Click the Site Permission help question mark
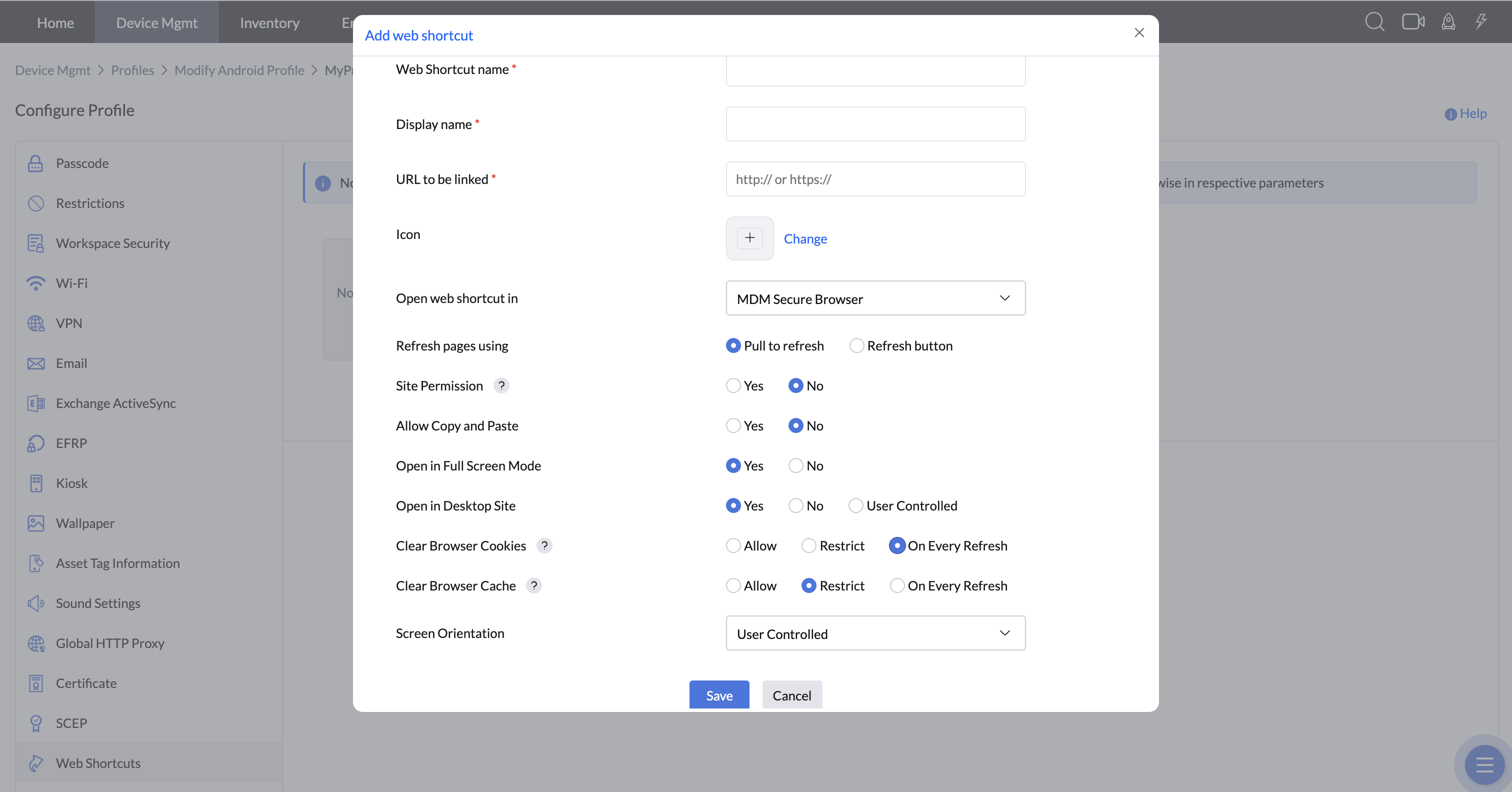1512x792 pixels. [501, 385]
